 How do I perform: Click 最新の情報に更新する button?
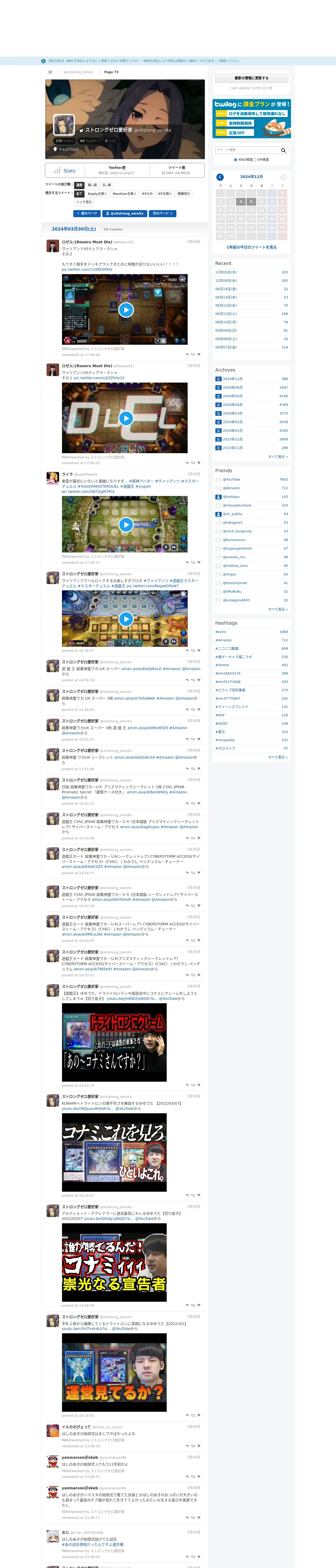click(x=251, y=78)
